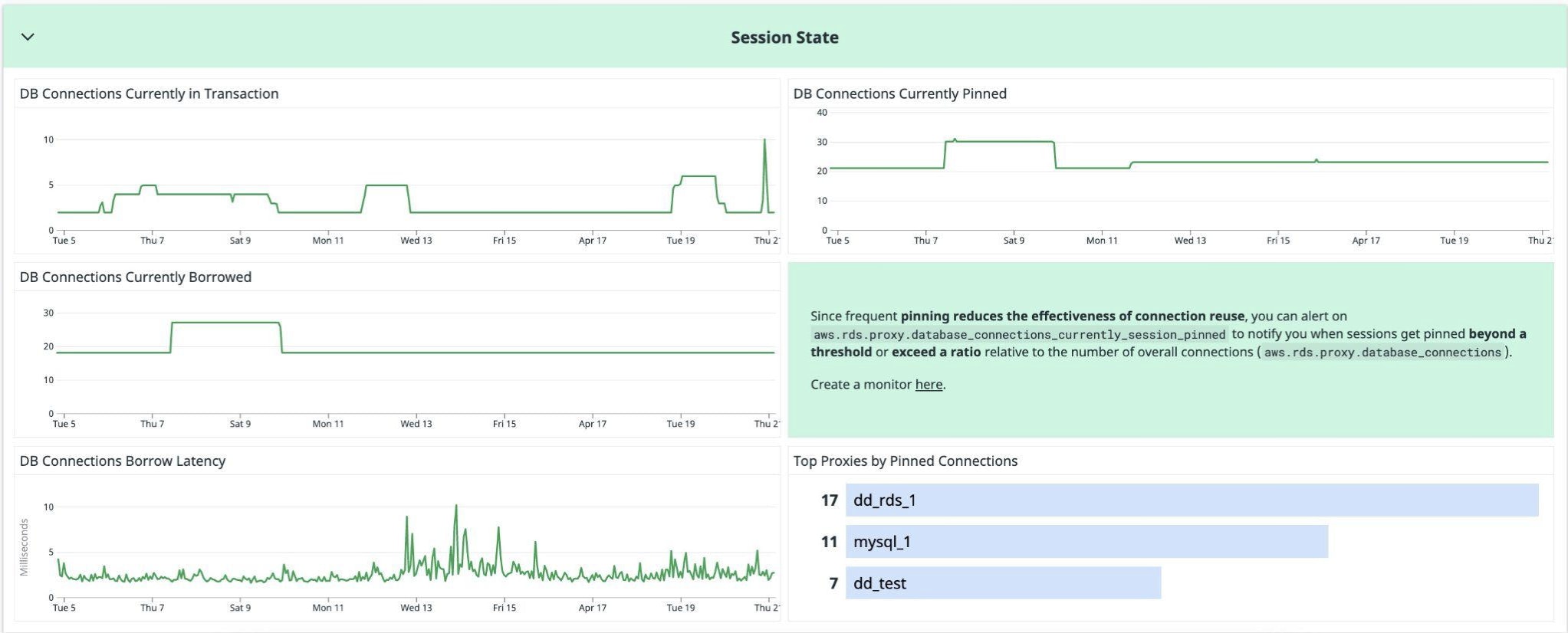Screen dimensions: 1568x633
Task: Click the session_pinned metric name code text
Action: (1019, 335)
